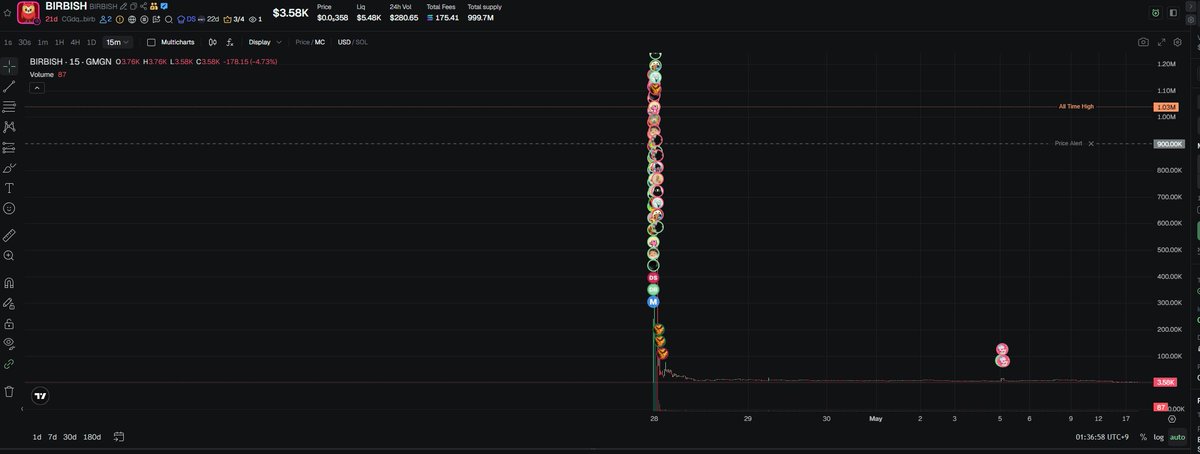Switch to 1H interval
1200x454 pixels.
pos(59,42)
